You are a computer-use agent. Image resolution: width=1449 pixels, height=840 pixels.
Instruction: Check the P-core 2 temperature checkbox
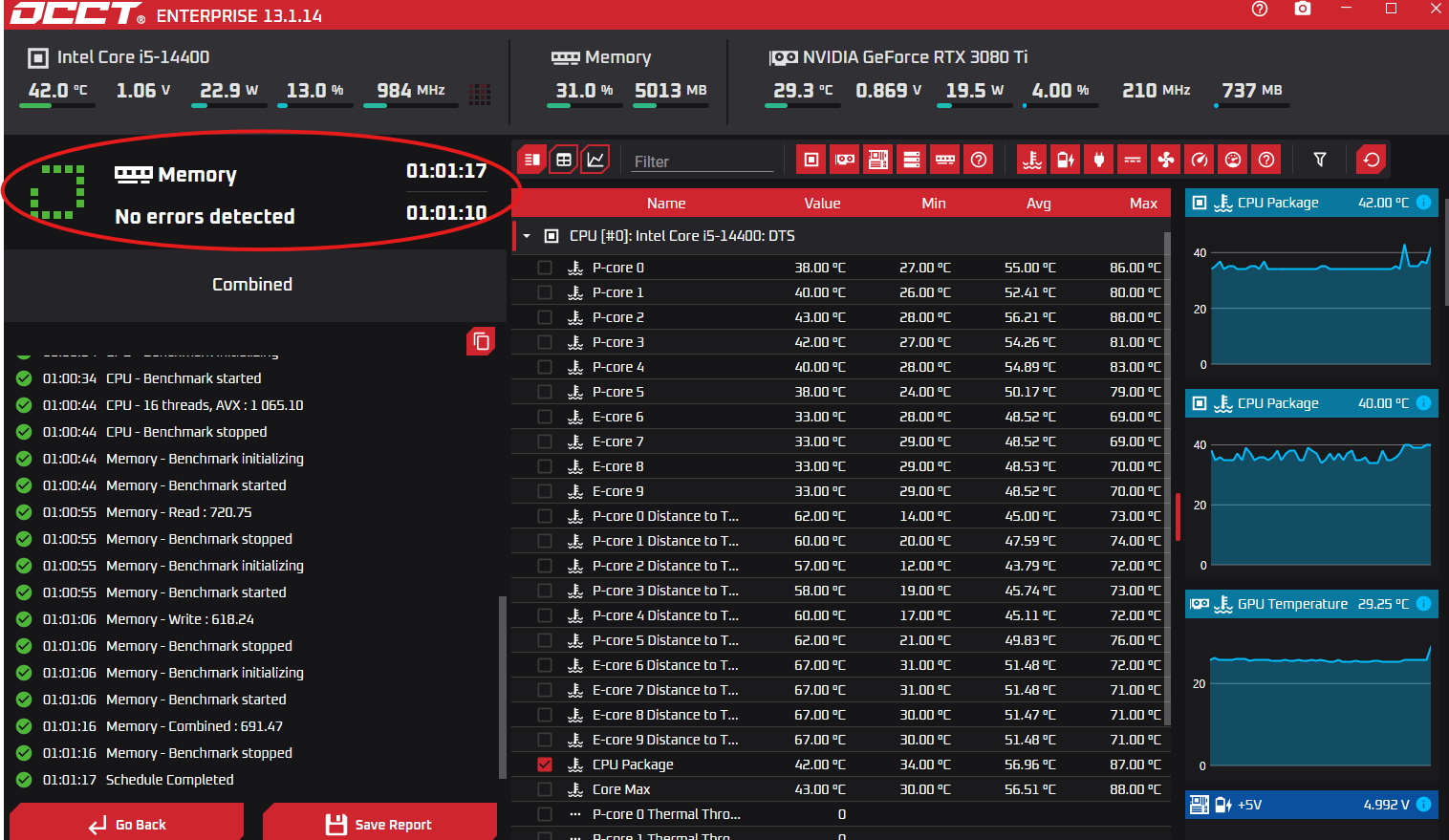click(545, 317)
